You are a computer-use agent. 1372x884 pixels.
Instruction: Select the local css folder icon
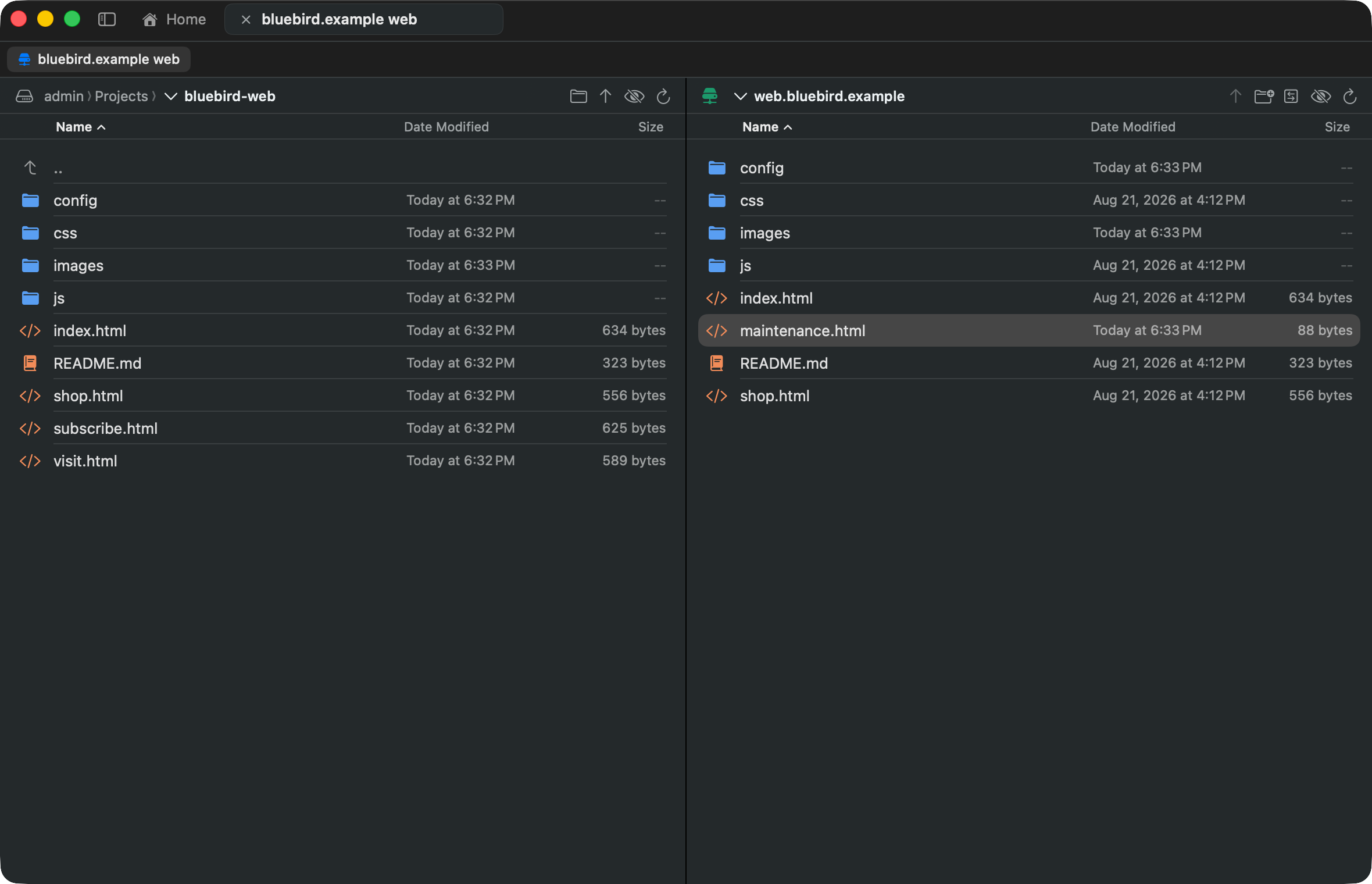30,233
